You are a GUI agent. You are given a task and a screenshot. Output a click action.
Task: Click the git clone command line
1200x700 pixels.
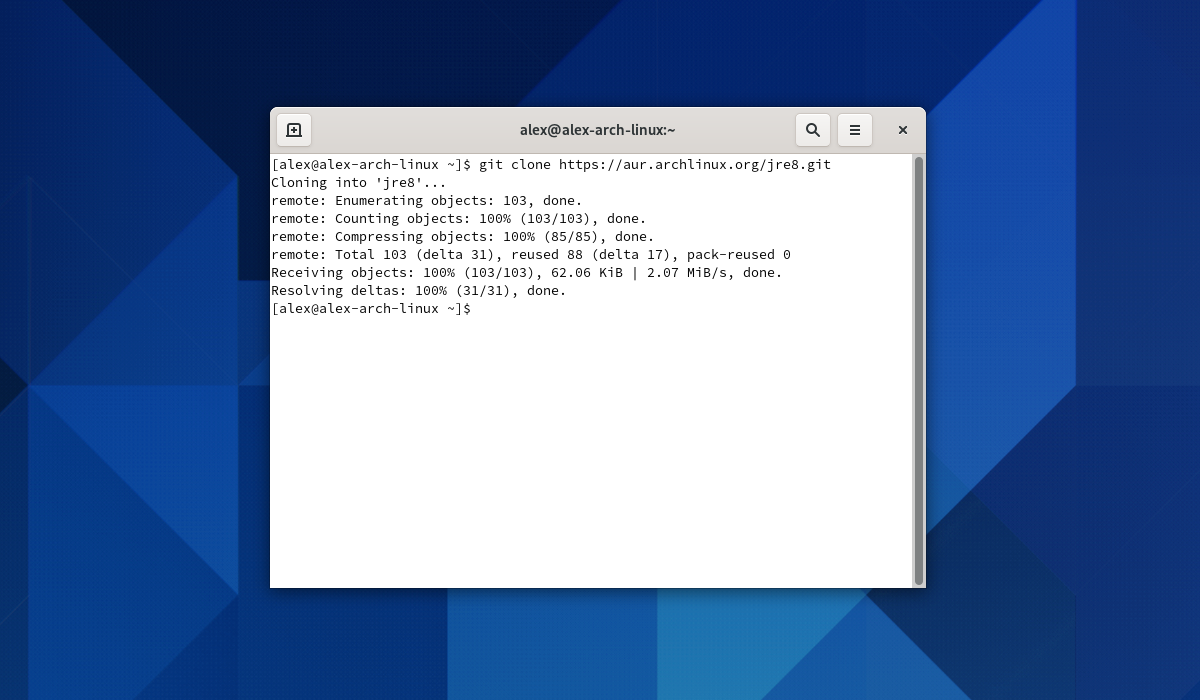coord(551,164)
